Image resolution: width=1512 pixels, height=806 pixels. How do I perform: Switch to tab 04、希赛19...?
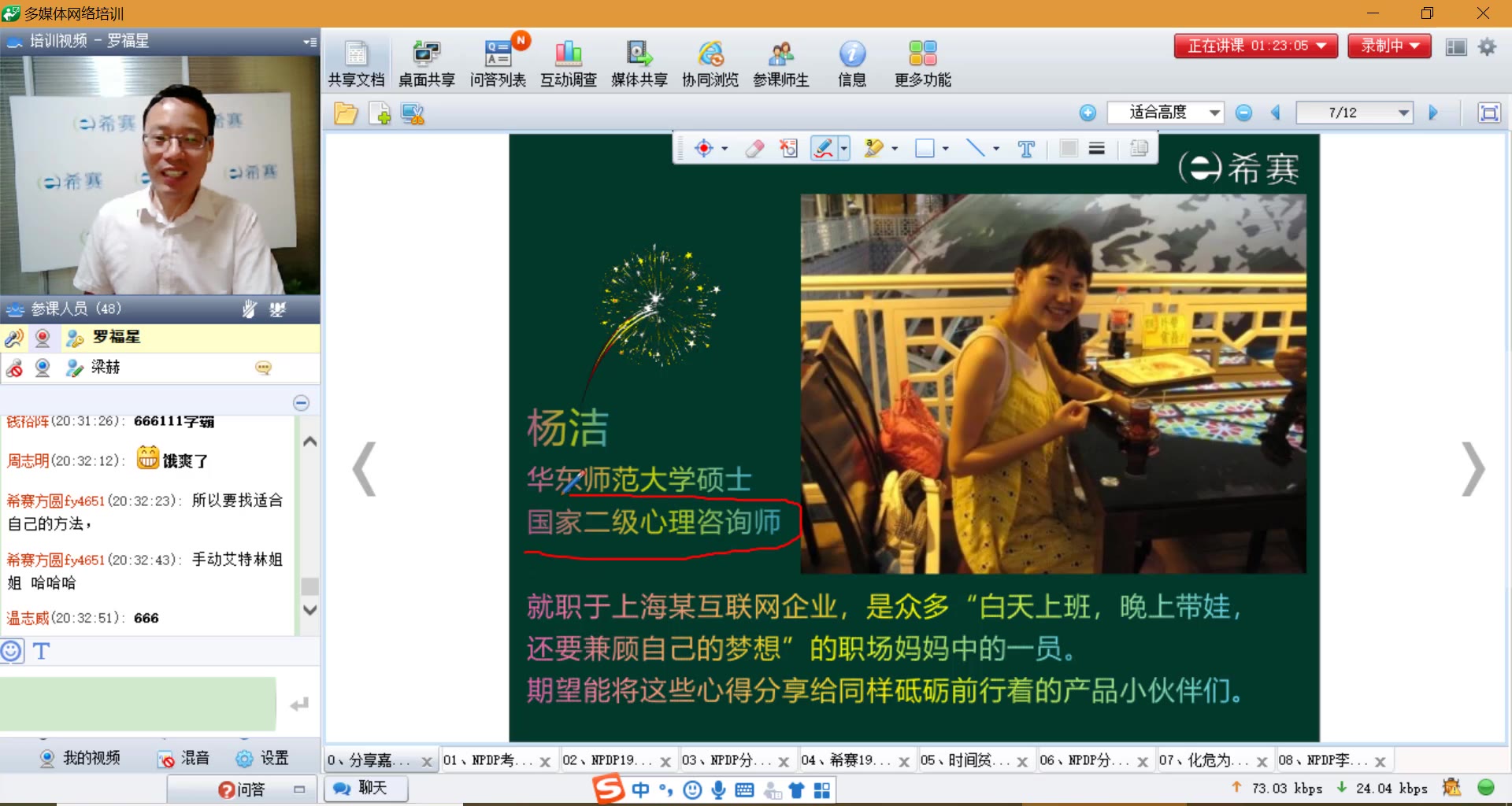(847, 760)
